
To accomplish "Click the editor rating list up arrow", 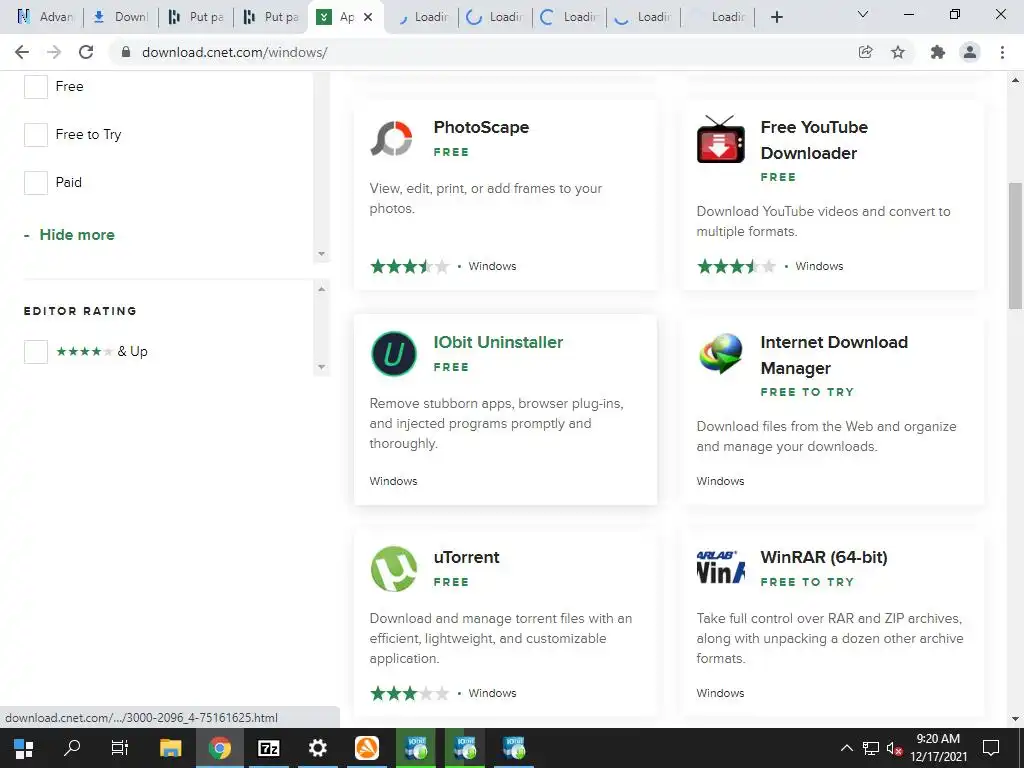I will point(321,289).
